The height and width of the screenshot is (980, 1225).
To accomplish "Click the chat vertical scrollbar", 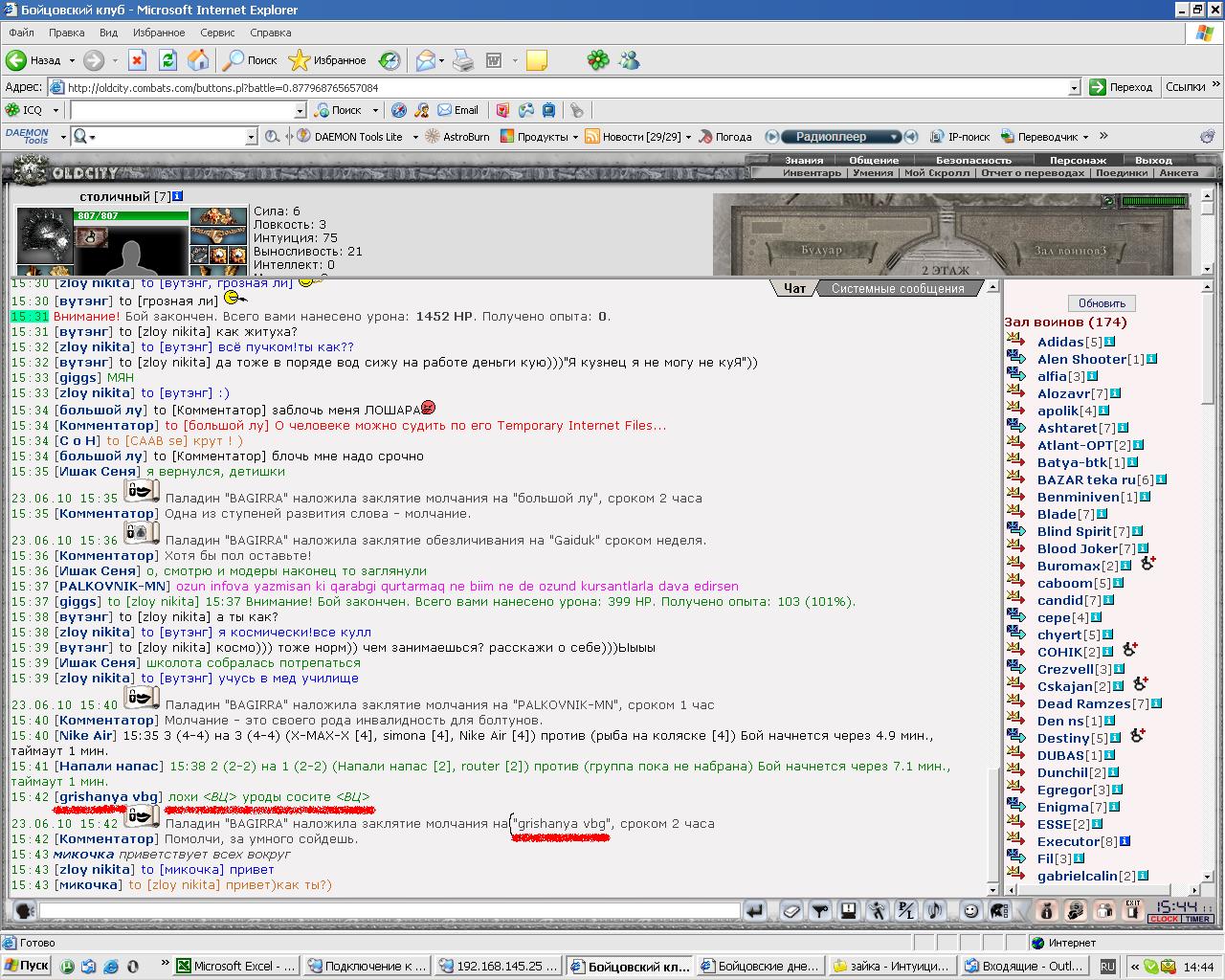I will tap(992, 589).
